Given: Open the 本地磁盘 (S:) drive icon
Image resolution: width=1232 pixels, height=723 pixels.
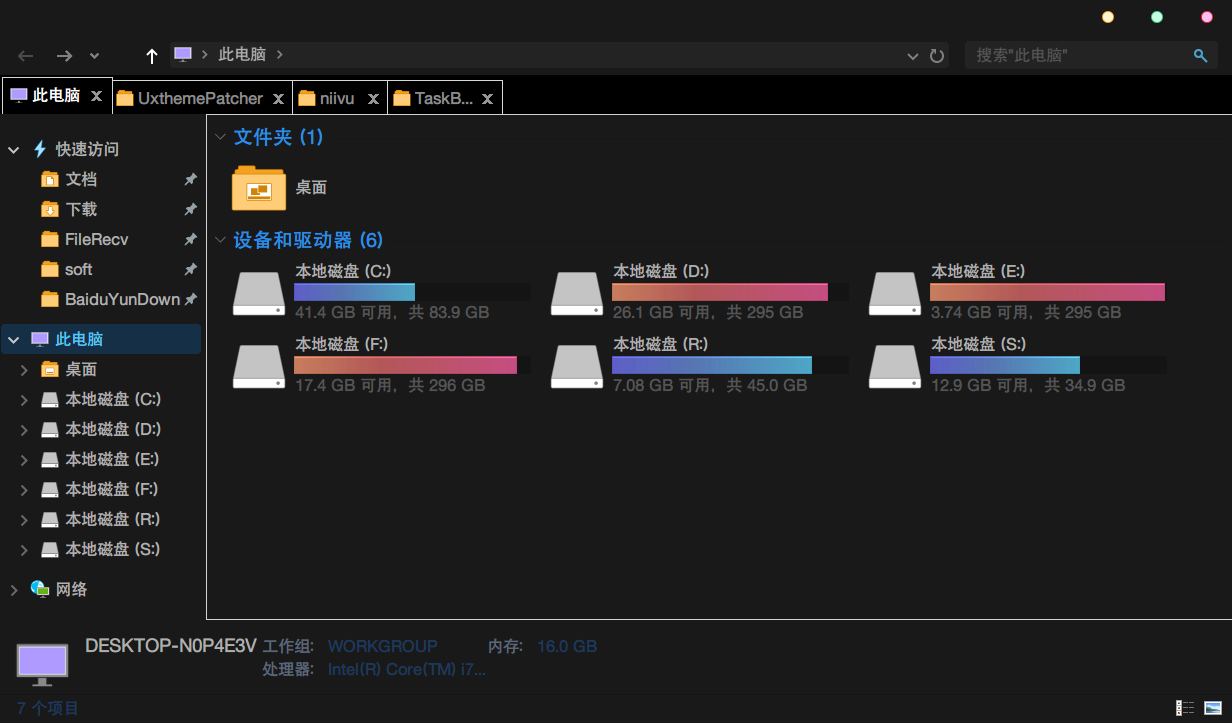Looking at the screenshot, I should tap(895, 367).
